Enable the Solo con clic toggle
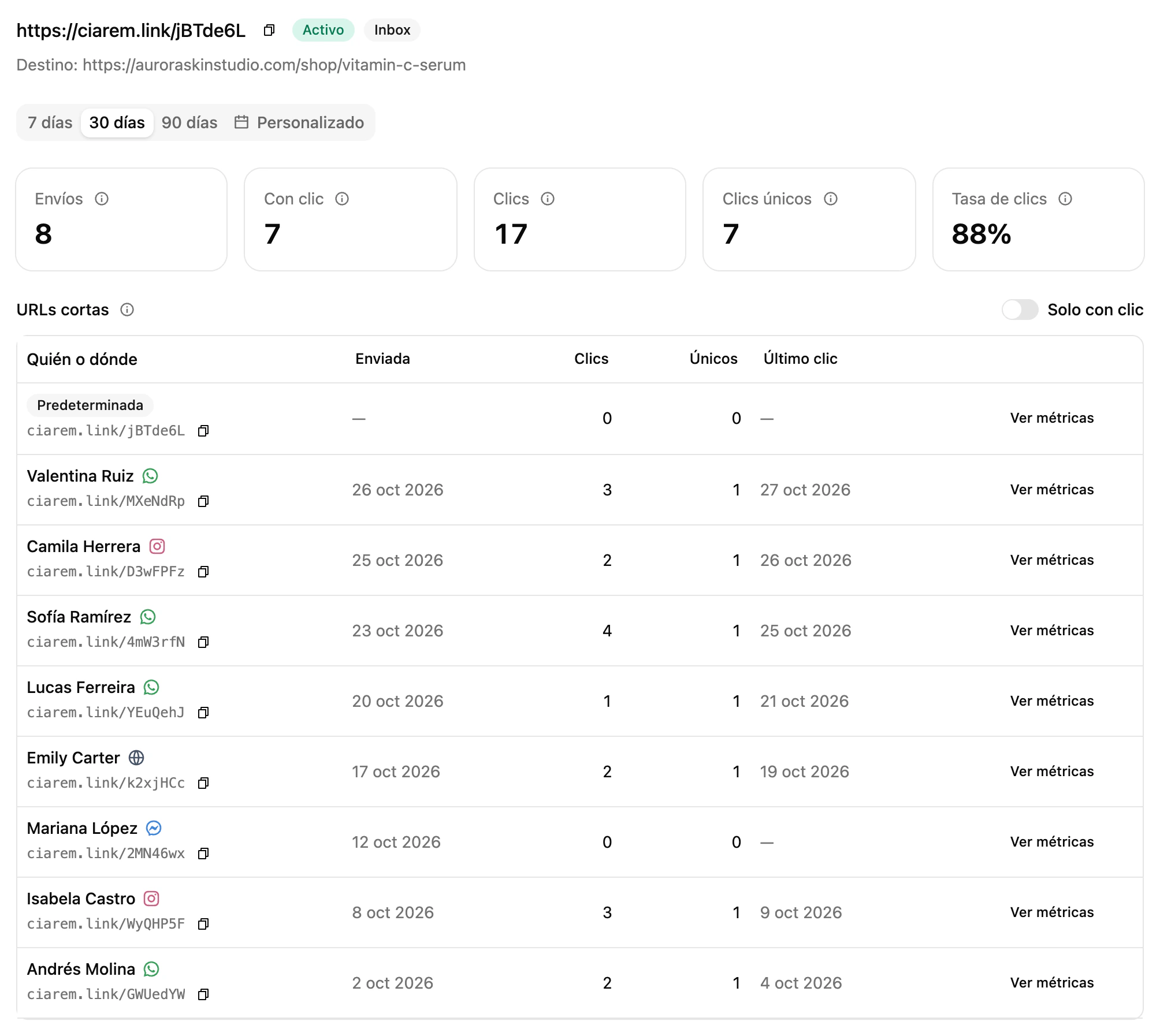 (x=1020, y=310)
